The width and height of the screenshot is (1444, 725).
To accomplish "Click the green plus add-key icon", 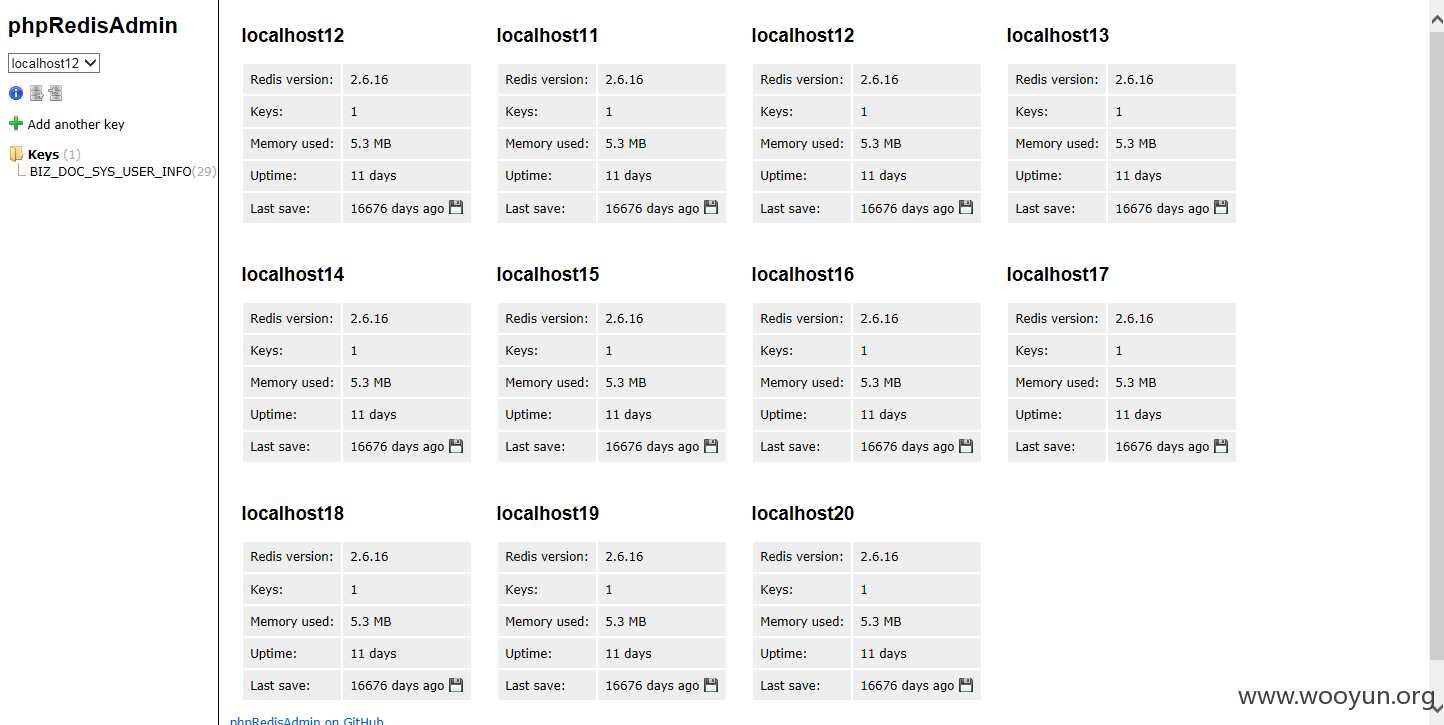I will 15,124.
